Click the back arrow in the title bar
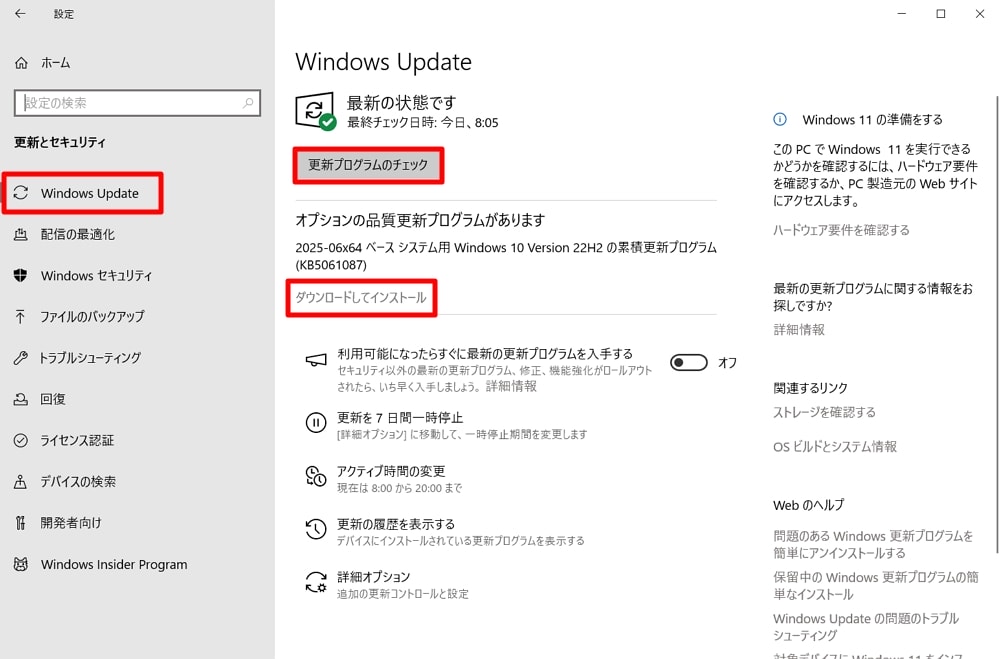Viewport: 1000px width, 659px height. (20, 13)
